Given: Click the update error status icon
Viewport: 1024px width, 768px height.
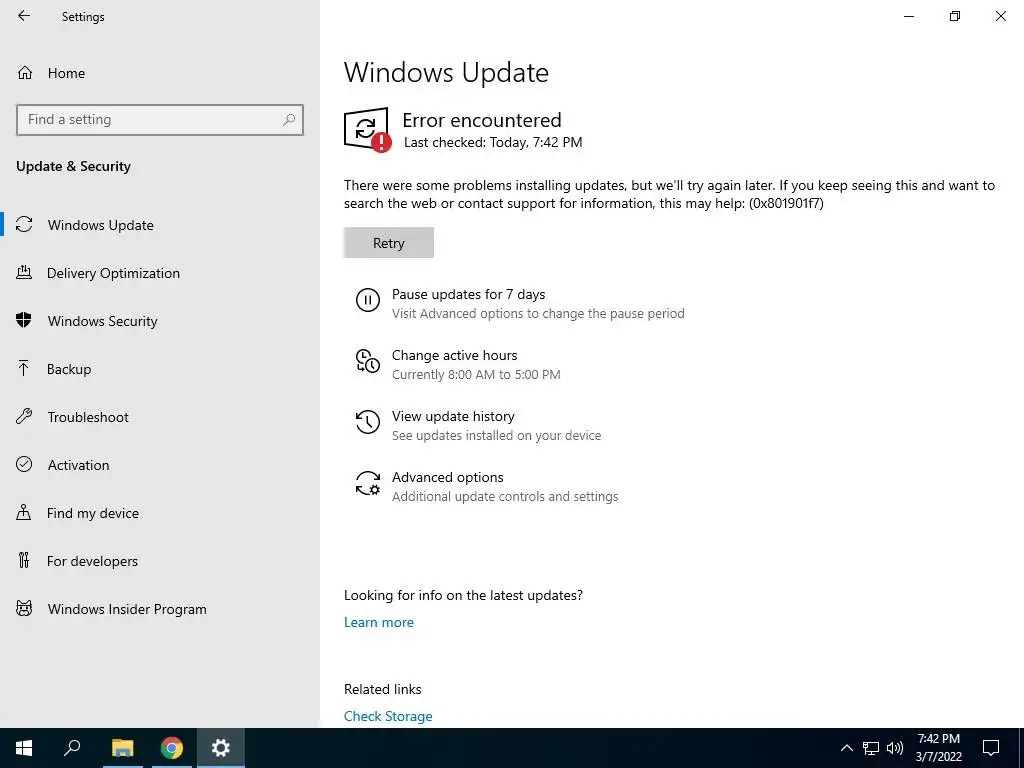Looking at the screenshot, I should (368, 129).
